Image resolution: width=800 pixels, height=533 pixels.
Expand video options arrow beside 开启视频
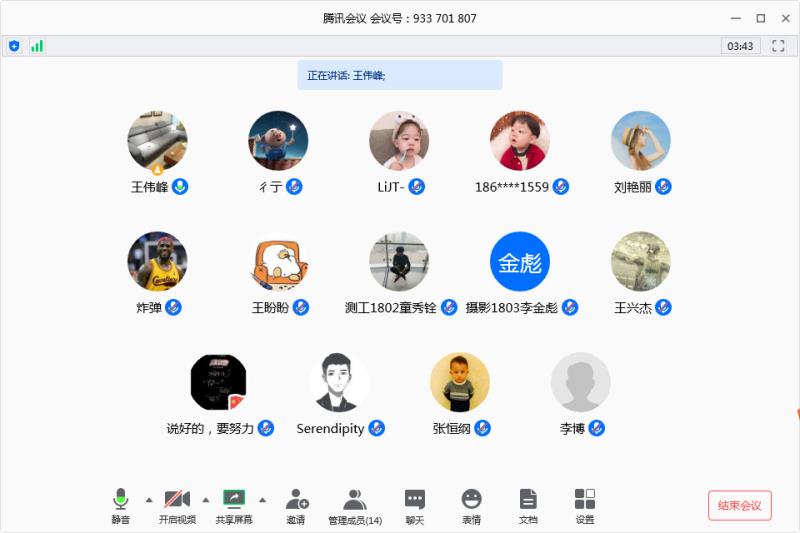click(x=206, y=499)
